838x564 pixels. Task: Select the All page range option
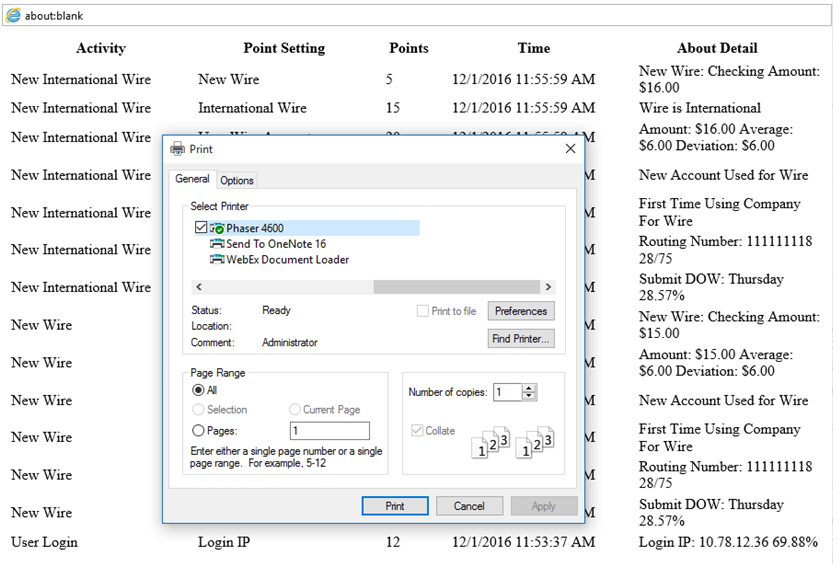pos(198,390)
